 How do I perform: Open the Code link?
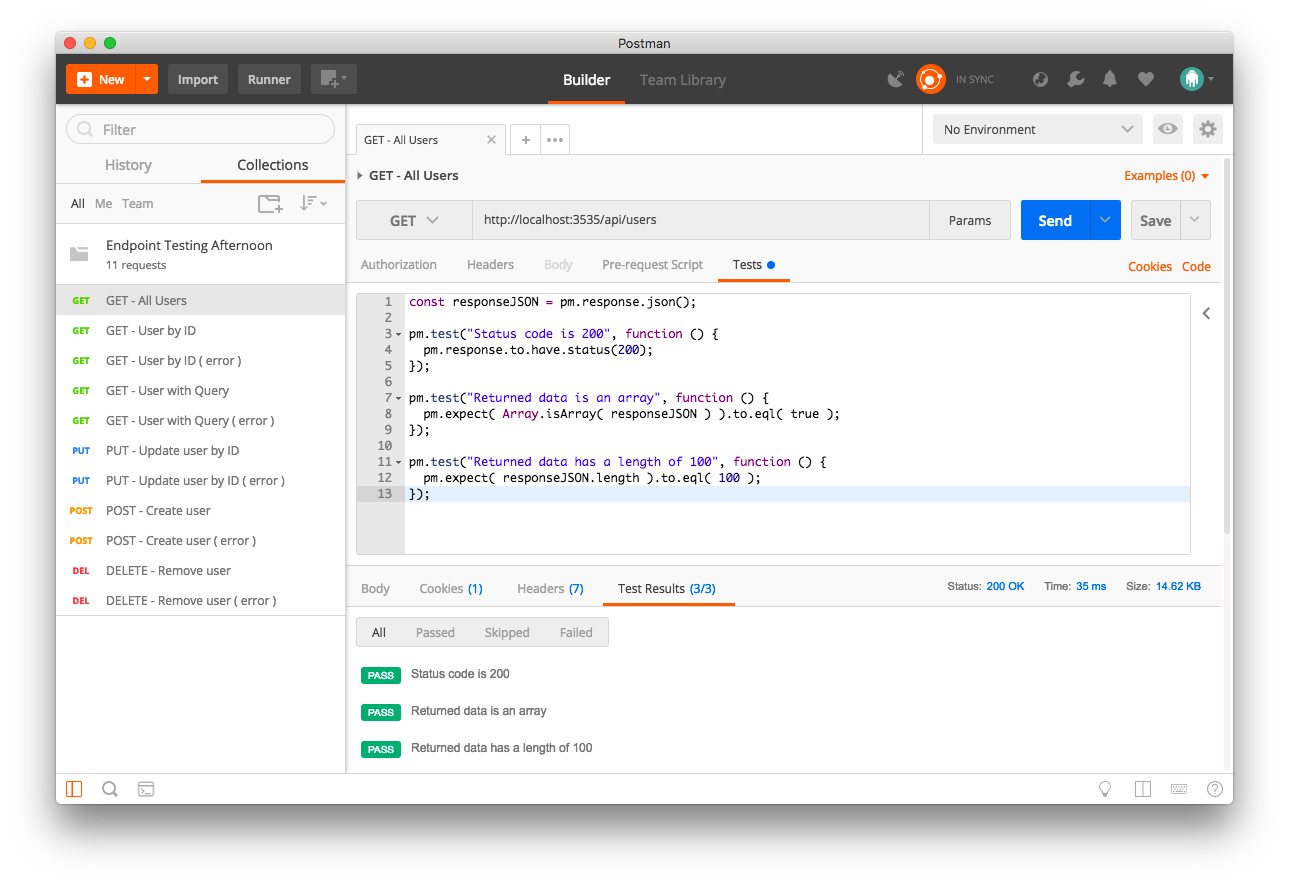(1196, 266)
